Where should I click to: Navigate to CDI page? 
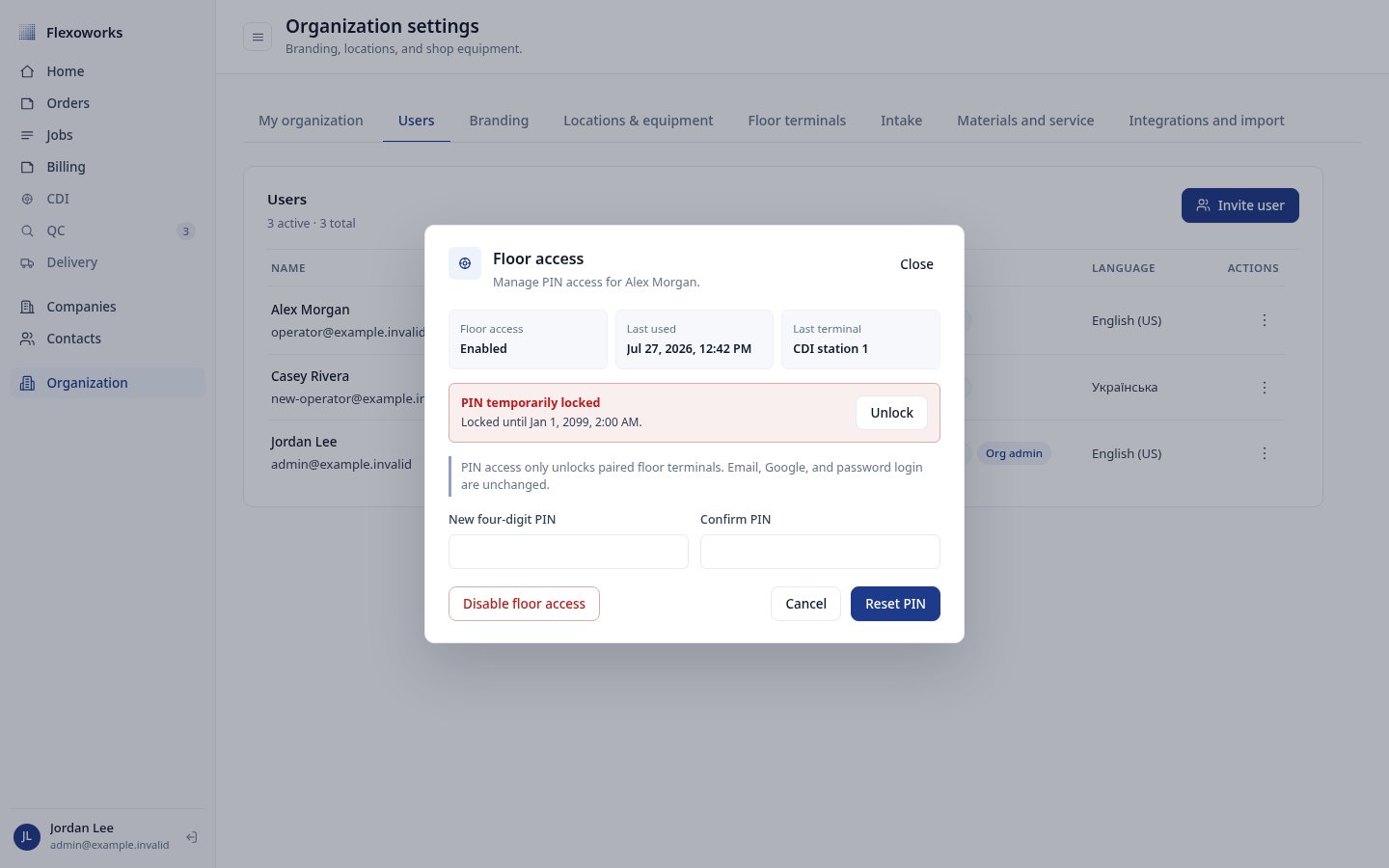[x=107, y=199]
